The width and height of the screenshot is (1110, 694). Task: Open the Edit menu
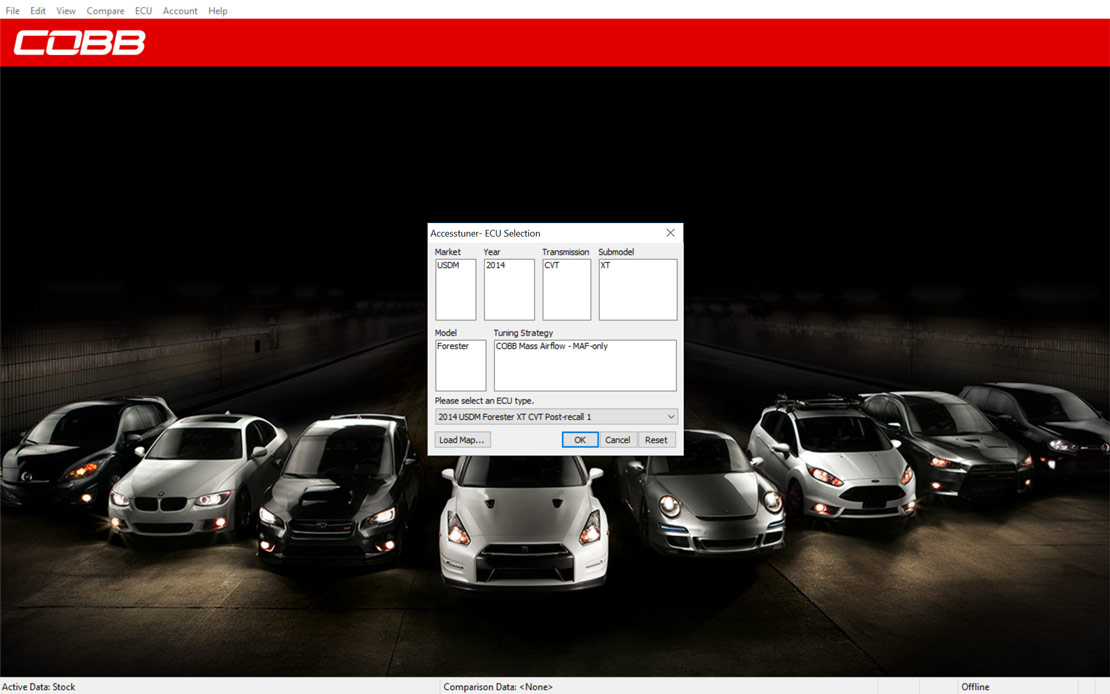(x=38, y=11)
